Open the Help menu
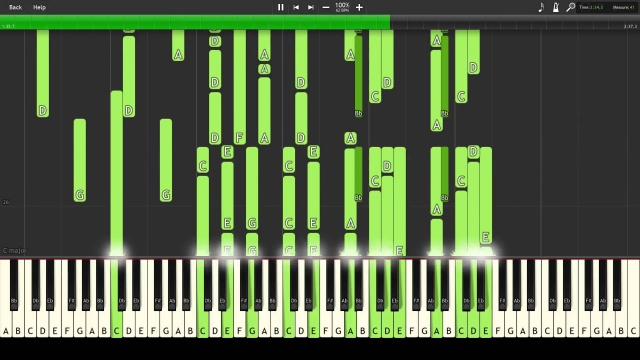The image size is (640, 360). (x=39, y=7)
